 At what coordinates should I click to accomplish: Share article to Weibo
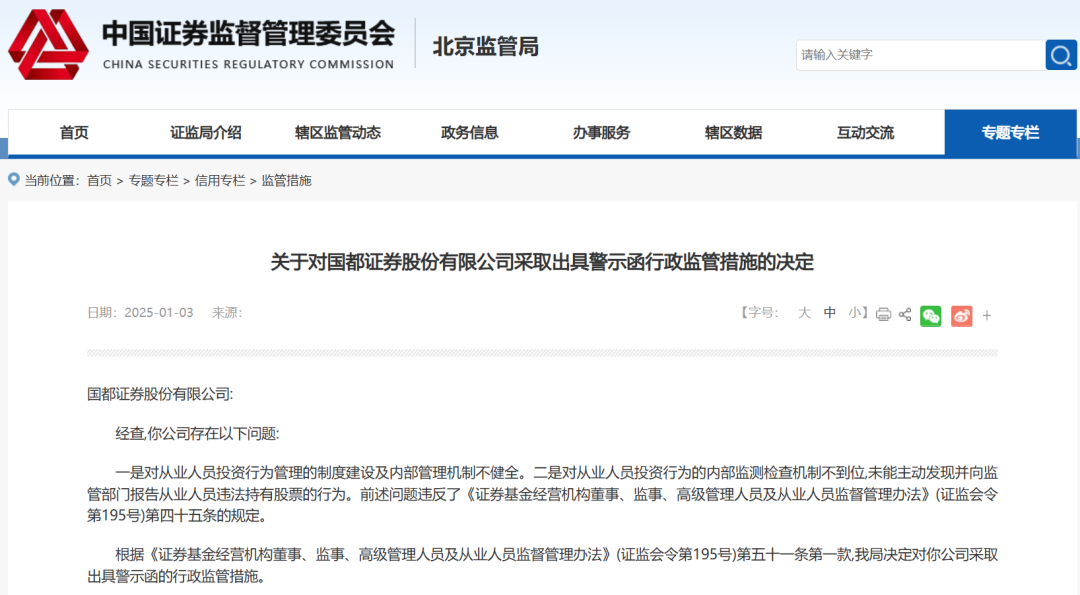pyautogui.click(x=961, y=315)
